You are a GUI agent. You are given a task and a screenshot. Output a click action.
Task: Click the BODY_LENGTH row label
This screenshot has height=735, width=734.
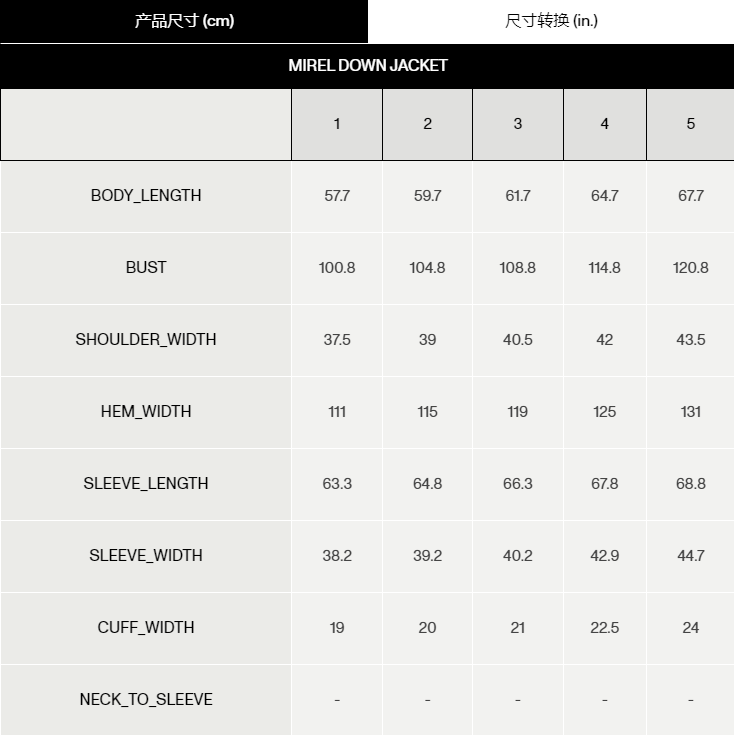(x=146, y=195)
